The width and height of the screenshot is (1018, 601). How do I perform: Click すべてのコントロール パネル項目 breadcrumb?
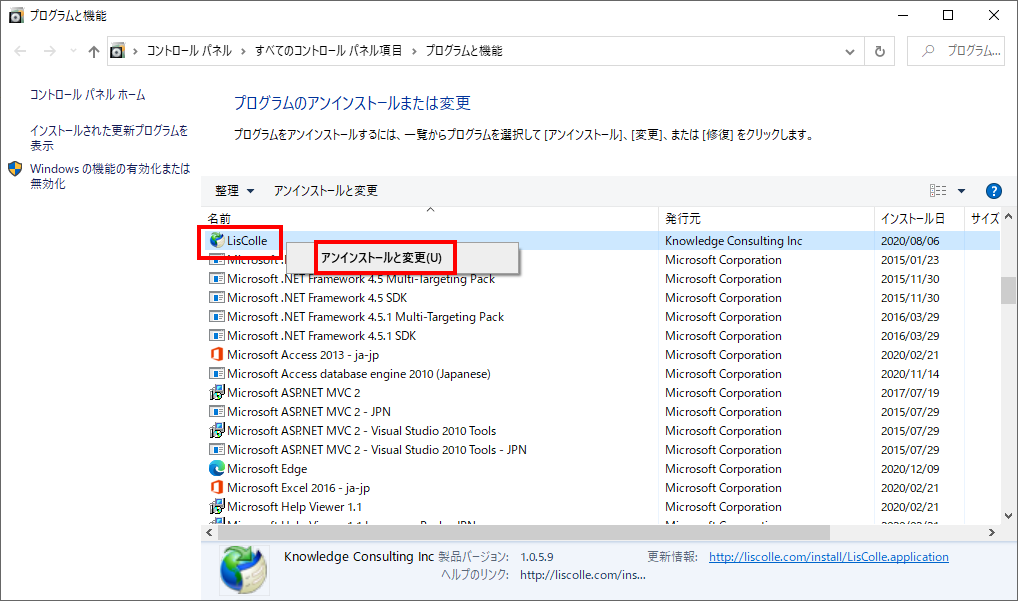(x=328, y=51)
